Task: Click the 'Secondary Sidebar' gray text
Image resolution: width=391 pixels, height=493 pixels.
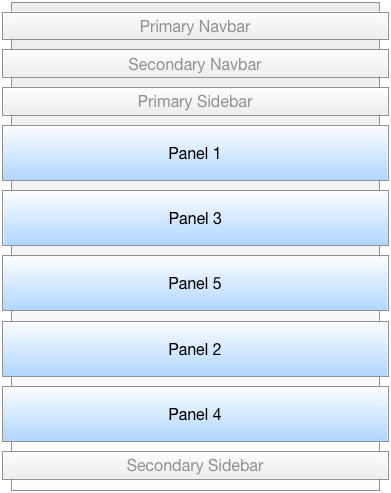Action: tap(195, 465)
